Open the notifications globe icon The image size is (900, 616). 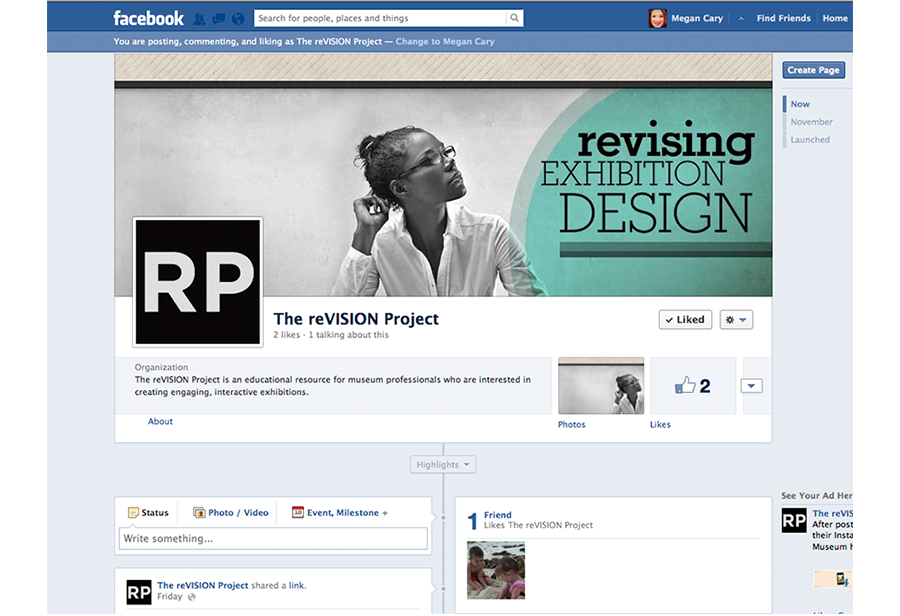point(238,19)
